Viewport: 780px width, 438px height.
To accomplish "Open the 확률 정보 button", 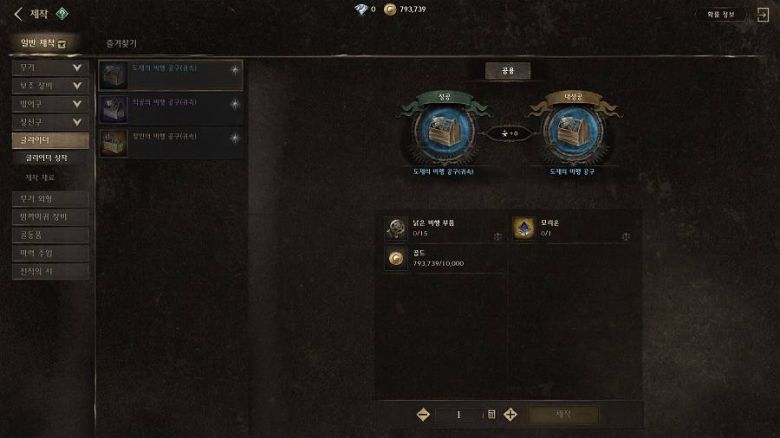I will [721, 14].
